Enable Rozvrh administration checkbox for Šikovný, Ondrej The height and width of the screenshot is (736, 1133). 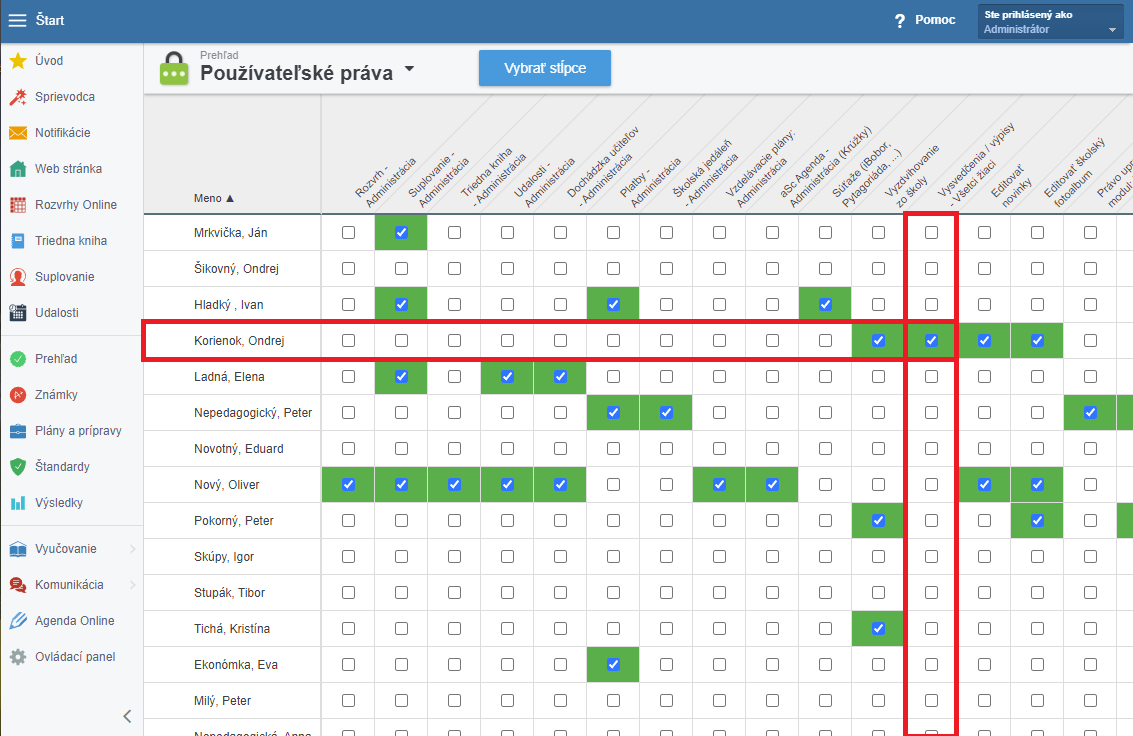348,269
